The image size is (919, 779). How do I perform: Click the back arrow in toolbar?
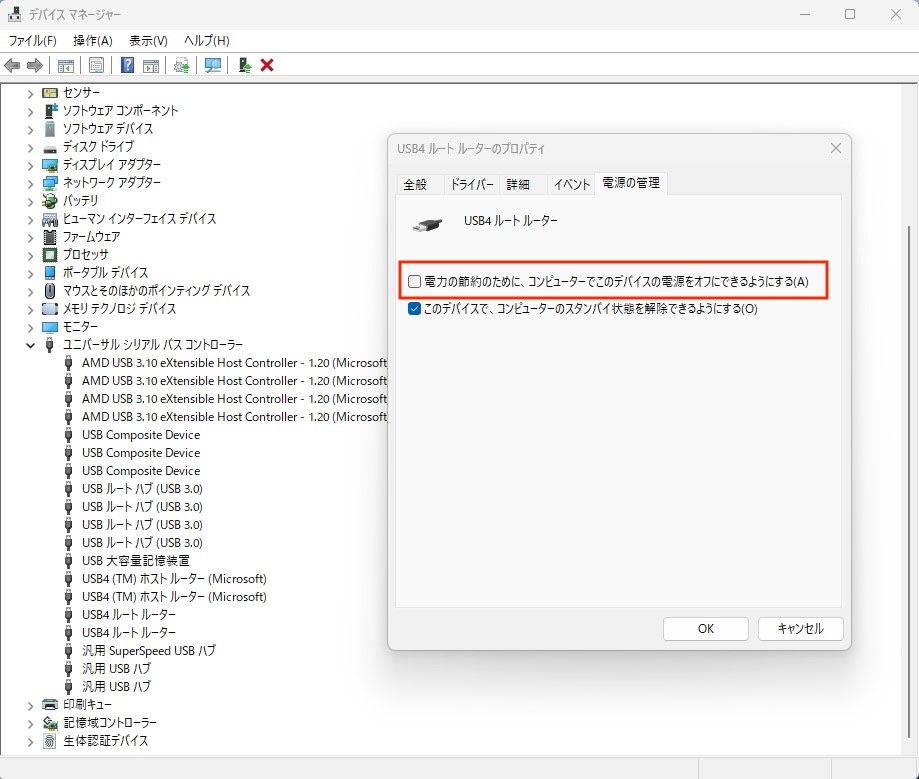coord(13,65)
